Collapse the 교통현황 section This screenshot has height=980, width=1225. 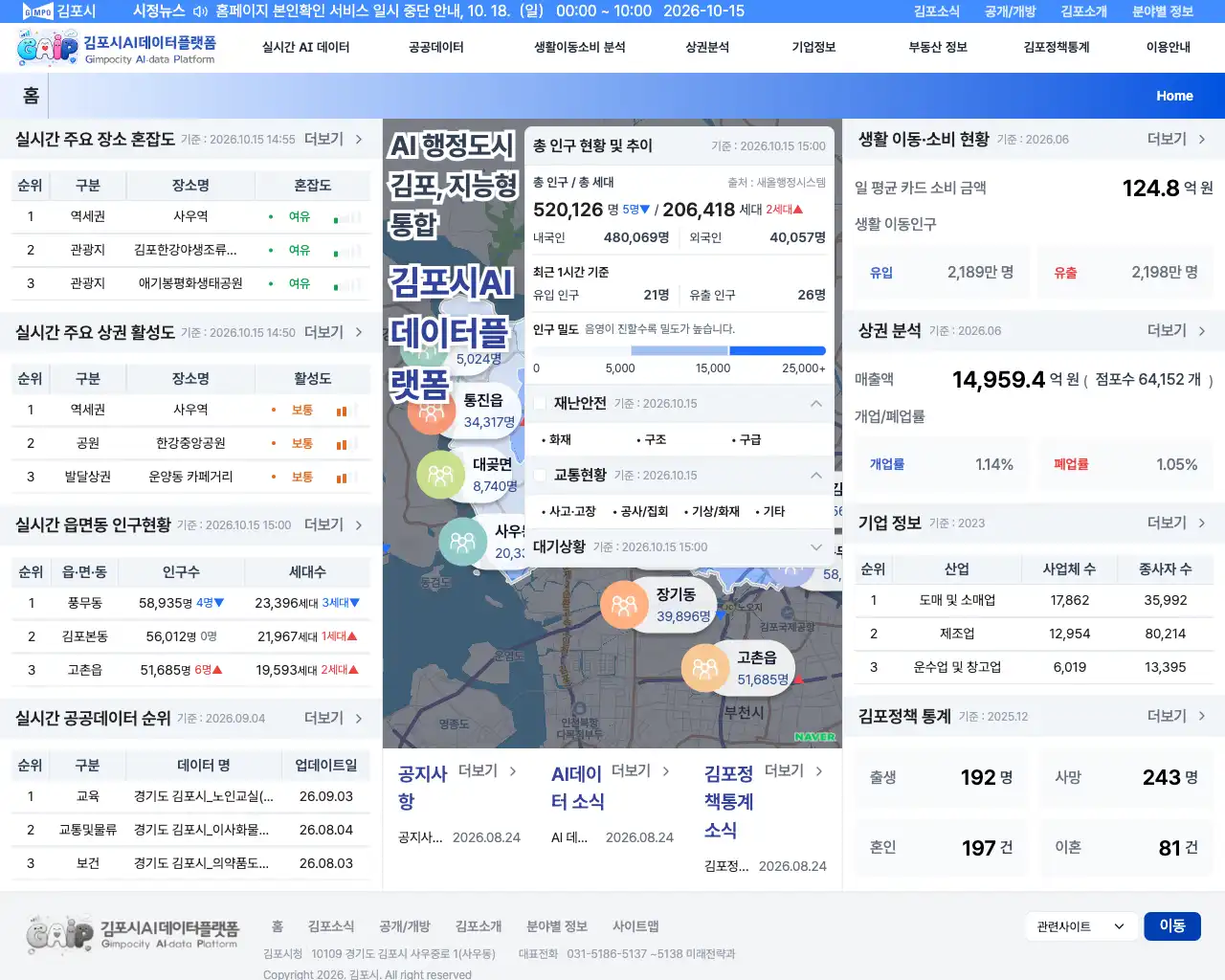[816, 476]
